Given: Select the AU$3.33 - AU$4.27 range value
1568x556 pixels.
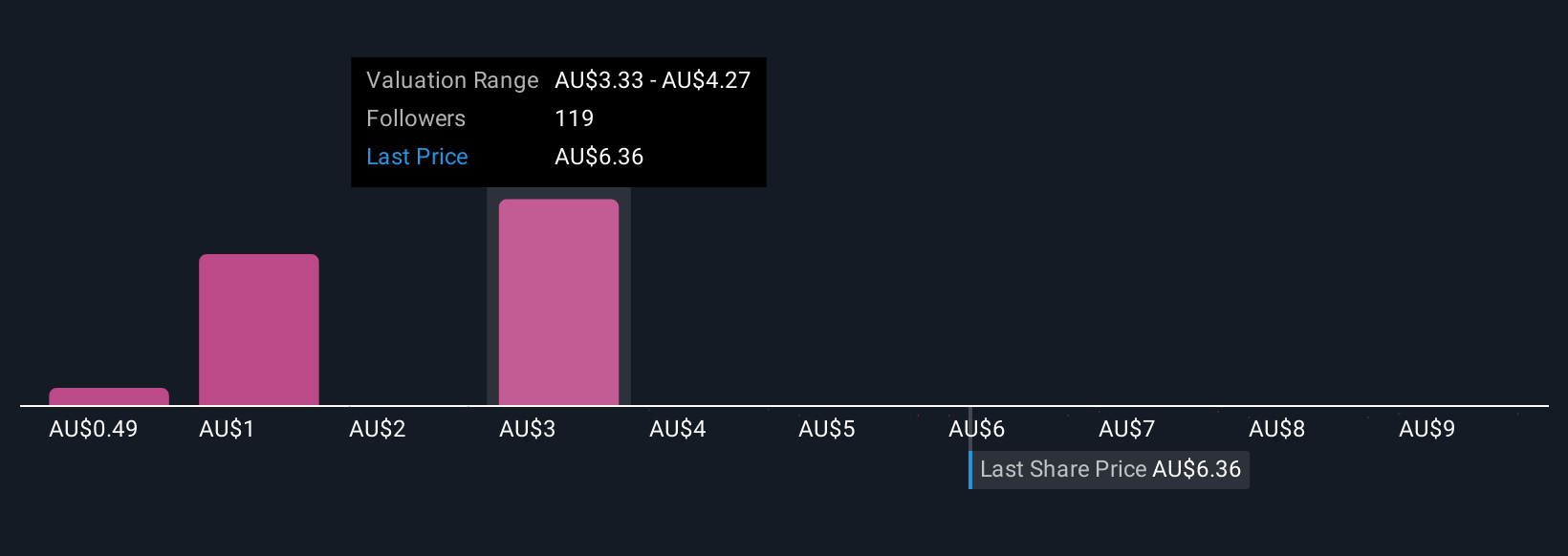Looking at the screenshot, I should tap(652, 80).
